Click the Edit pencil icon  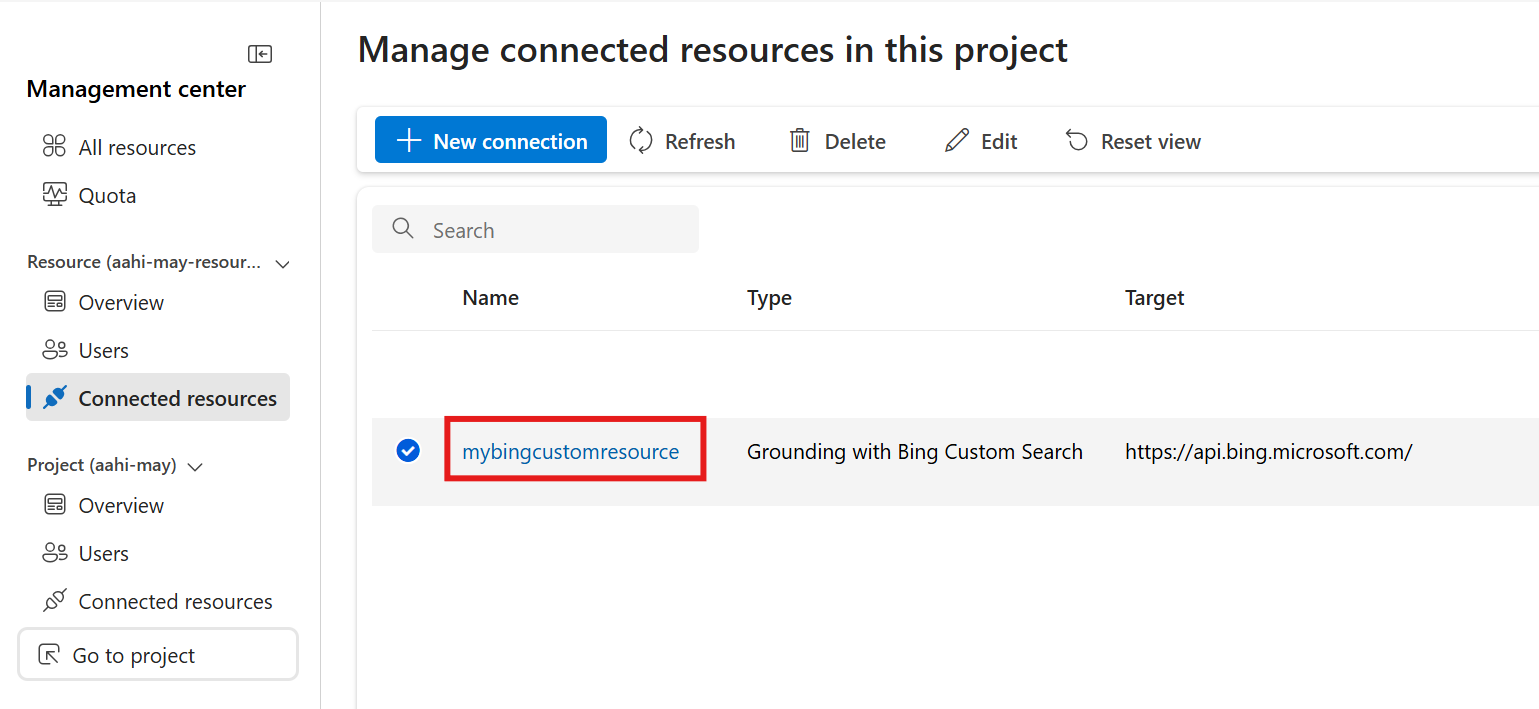(x=957, y=141)
